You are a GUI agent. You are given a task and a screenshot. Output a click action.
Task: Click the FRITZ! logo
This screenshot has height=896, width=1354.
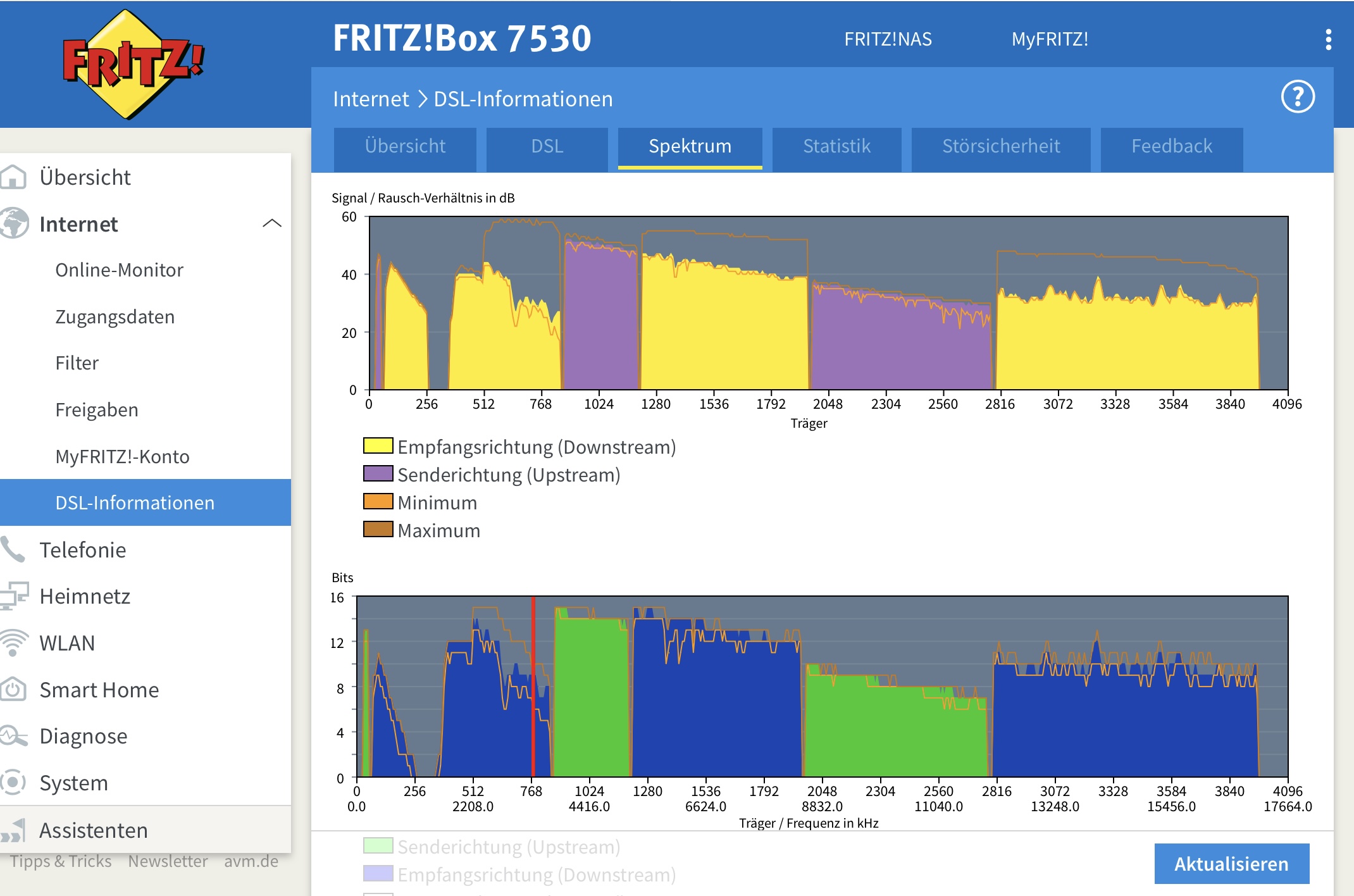coord(133,63)
